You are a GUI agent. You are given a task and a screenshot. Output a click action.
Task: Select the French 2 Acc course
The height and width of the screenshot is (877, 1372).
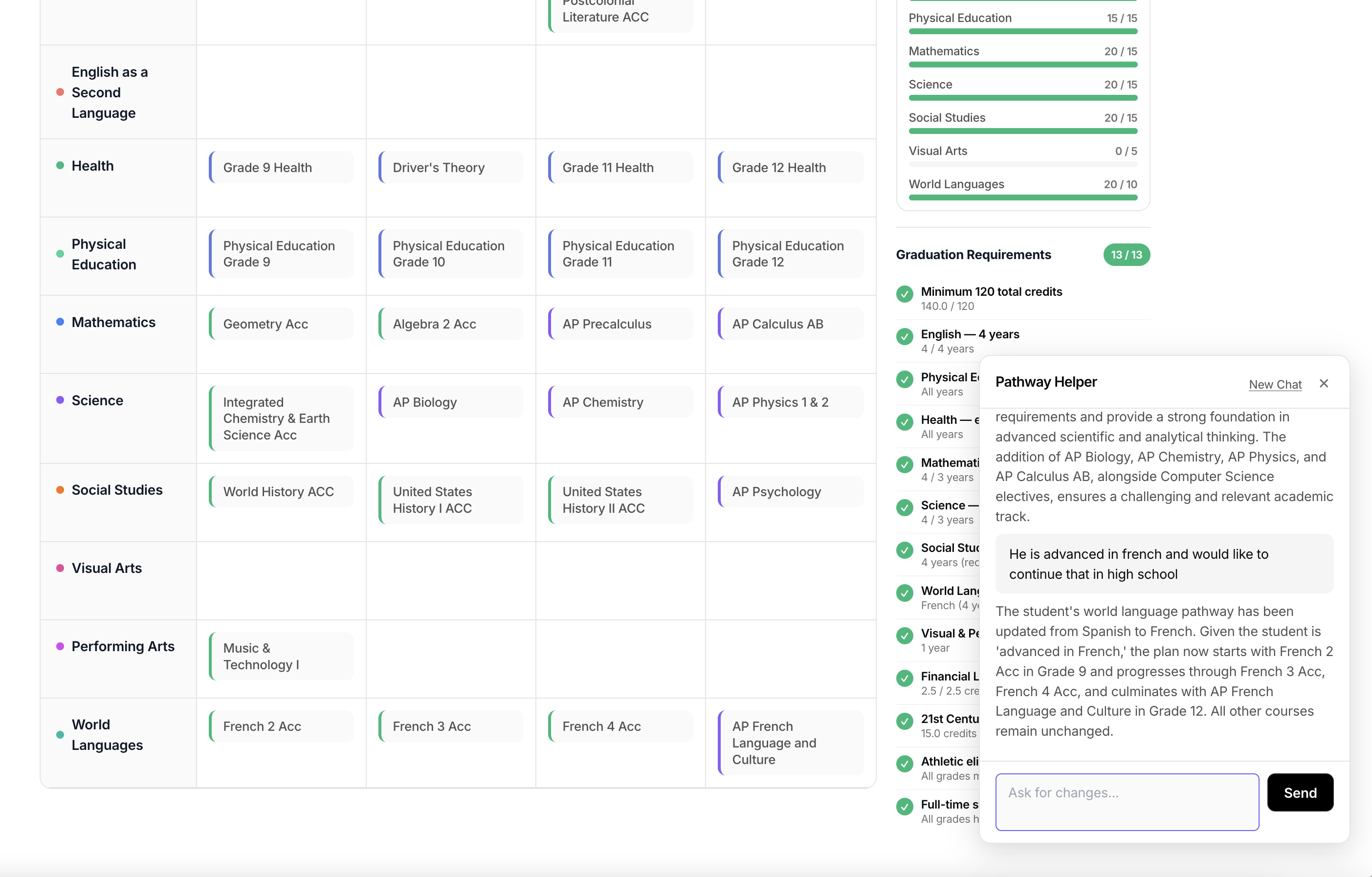coord(281,726)
